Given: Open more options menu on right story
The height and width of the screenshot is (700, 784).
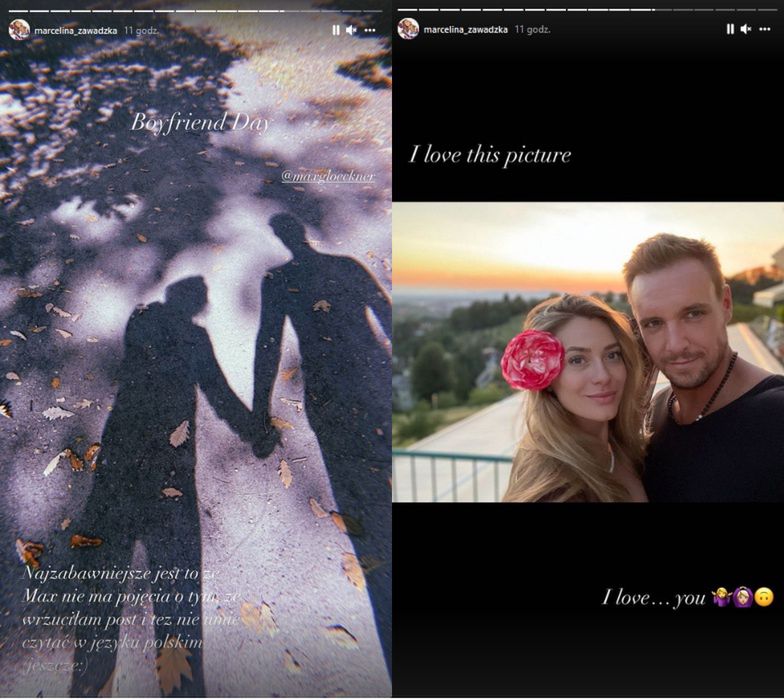Looking at the screenshot, I should (x=764, y=29).
